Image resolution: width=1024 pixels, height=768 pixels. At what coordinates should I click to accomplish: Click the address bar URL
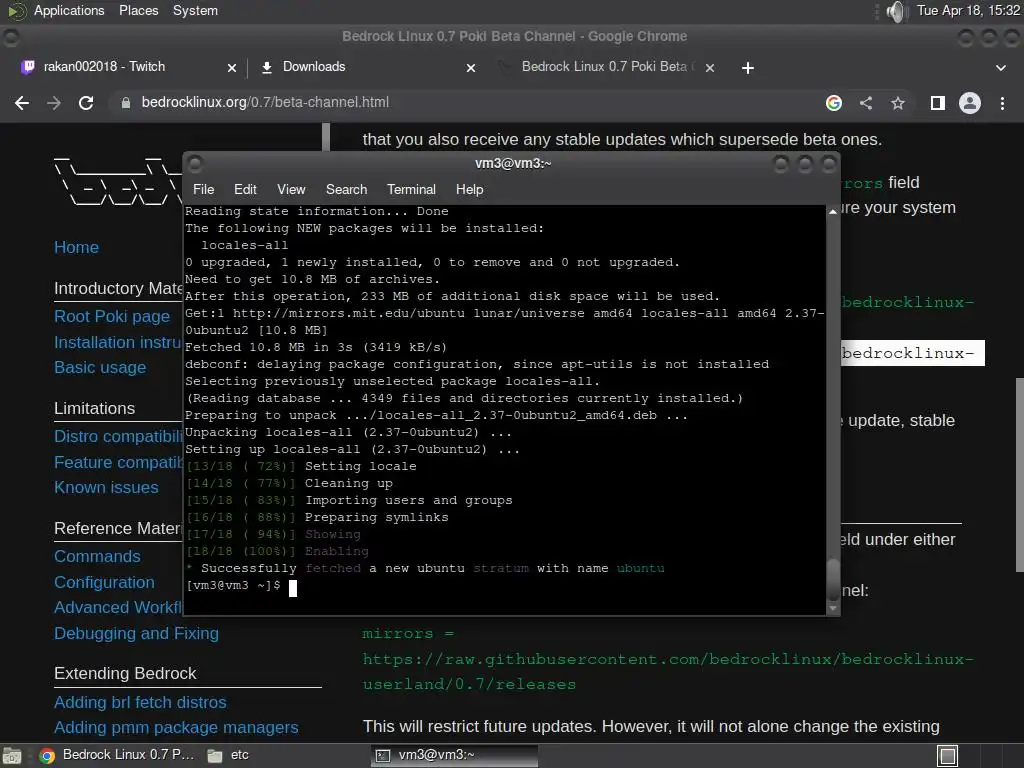point(265,103)
